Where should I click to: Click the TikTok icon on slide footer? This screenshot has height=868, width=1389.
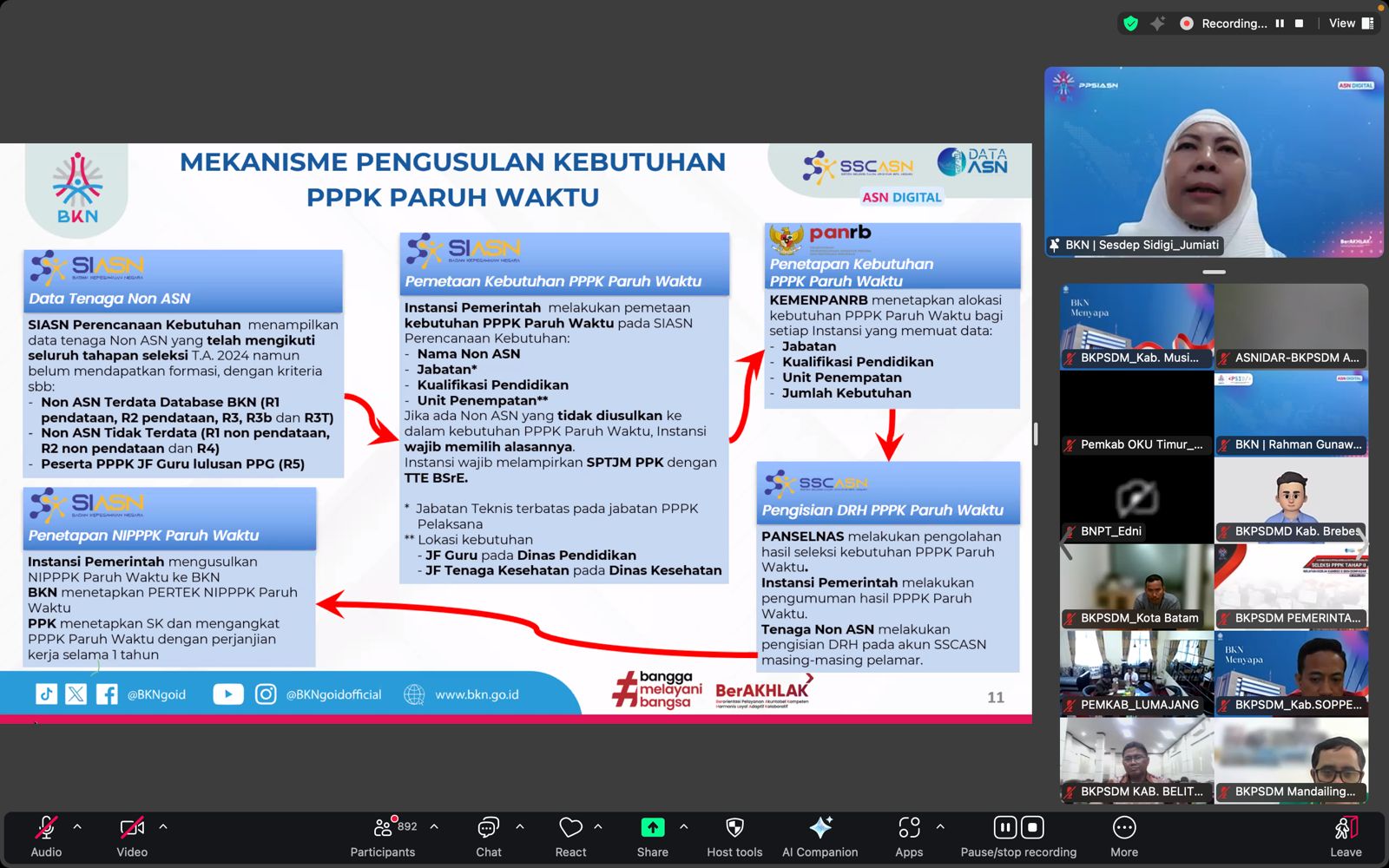[x=46, y=694]
